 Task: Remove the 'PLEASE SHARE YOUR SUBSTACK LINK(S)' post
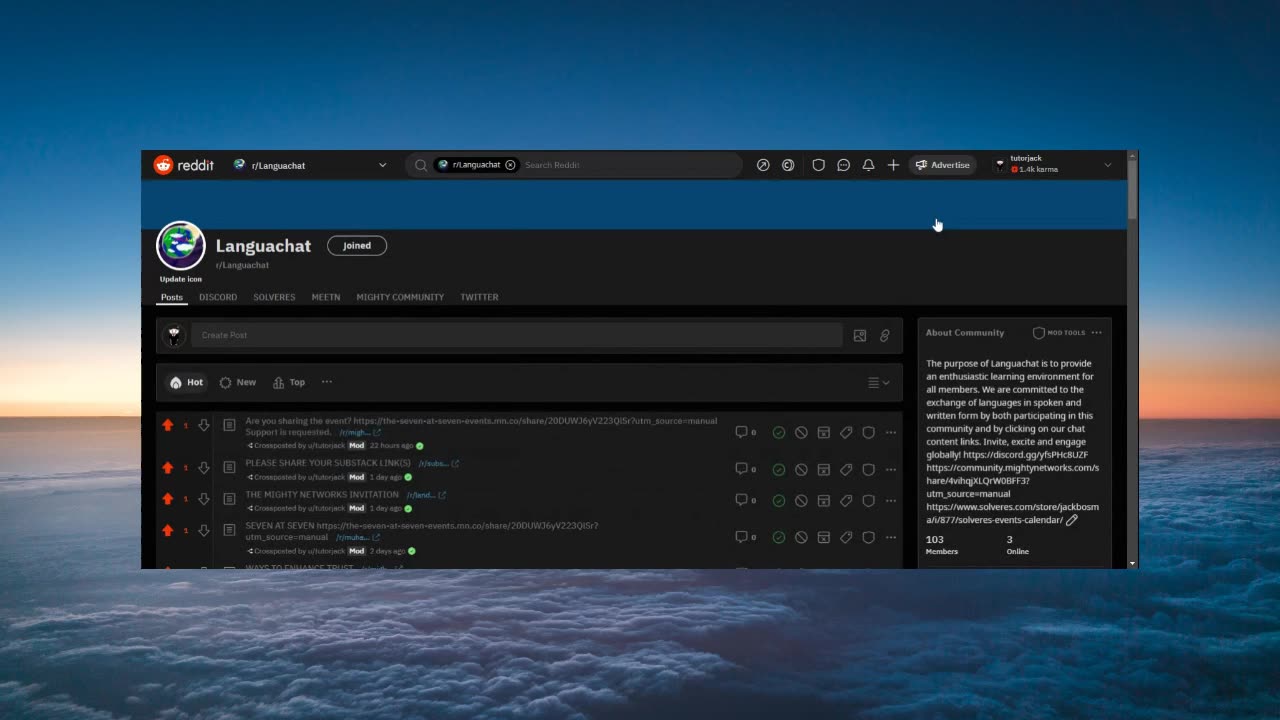coord(801,469)
